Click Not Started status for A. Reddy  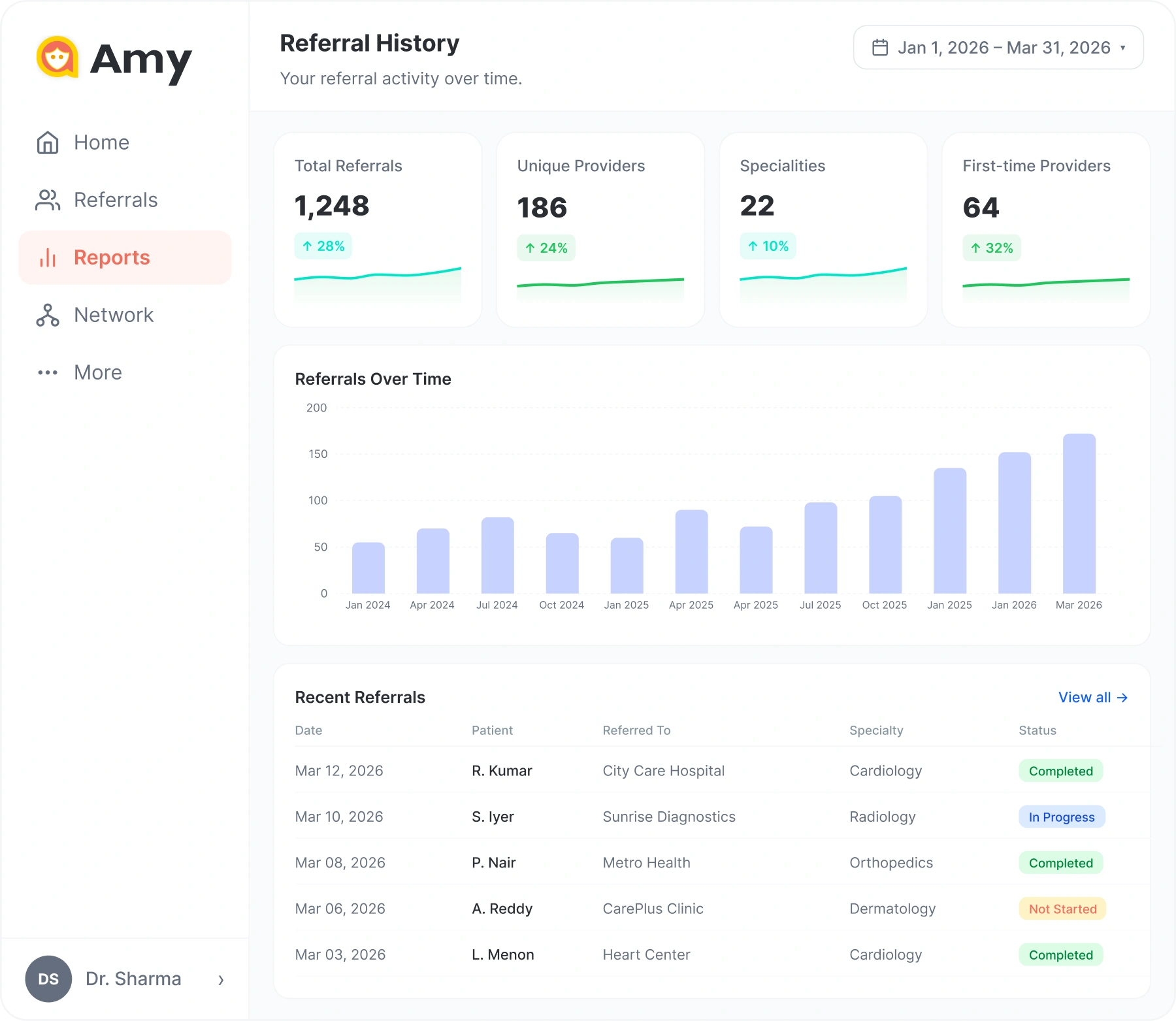pos(1063,909)
